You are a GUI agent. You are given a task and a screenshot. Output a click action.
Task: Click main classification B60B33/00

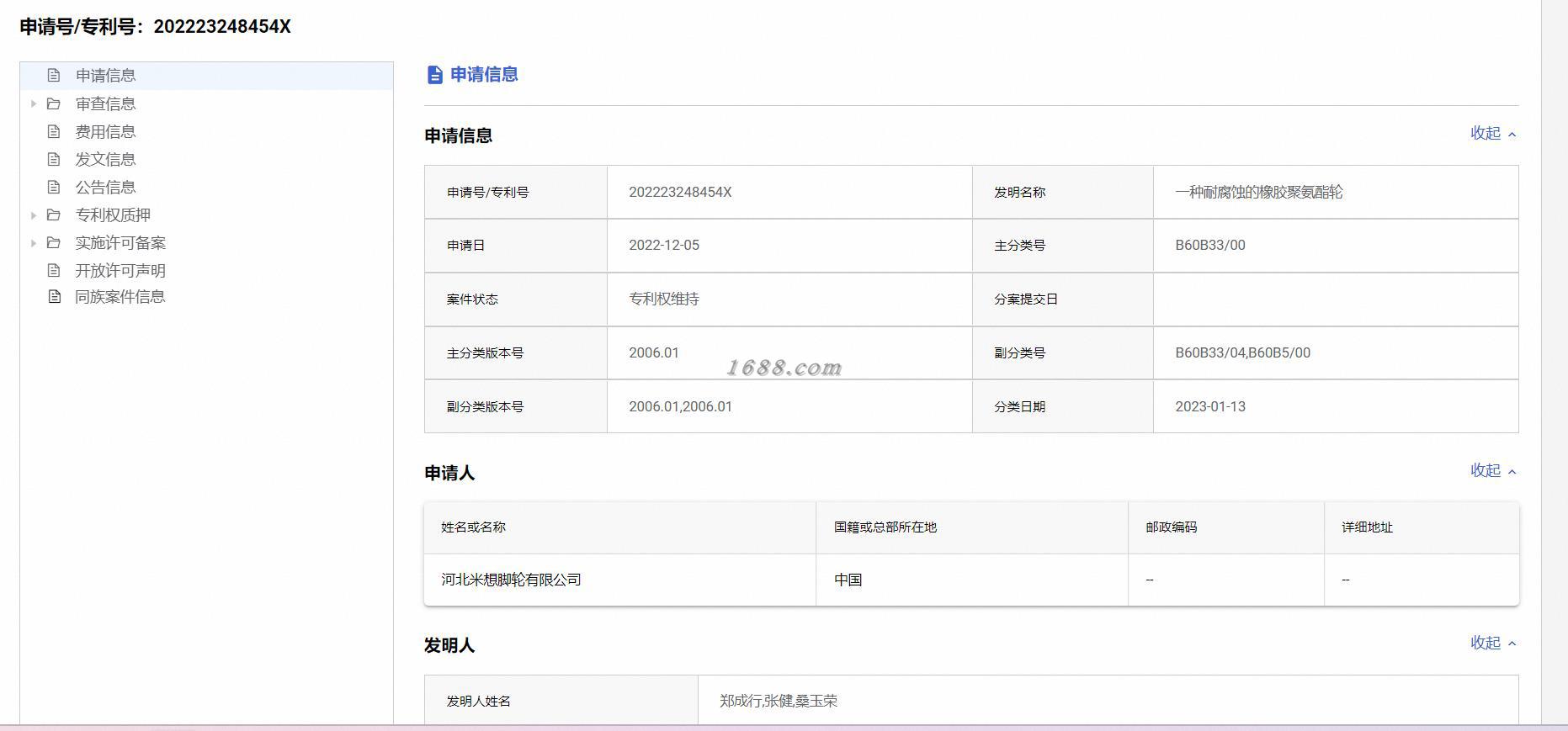pos(1210,245)
